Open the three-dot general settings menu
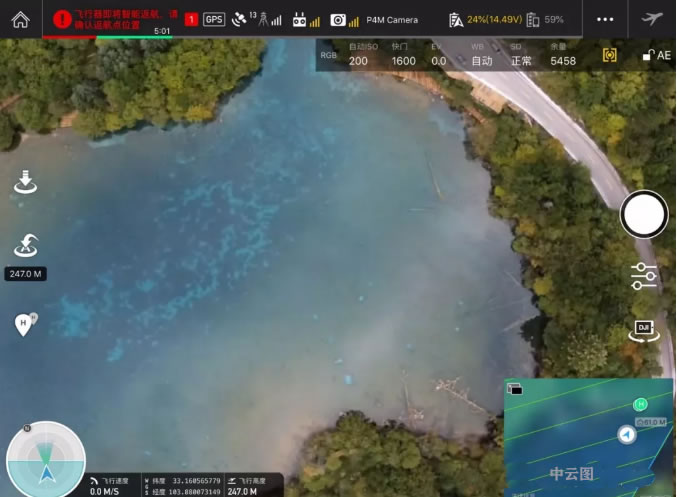The height and width of the screenshot is (497, 677). pos(605,19)
